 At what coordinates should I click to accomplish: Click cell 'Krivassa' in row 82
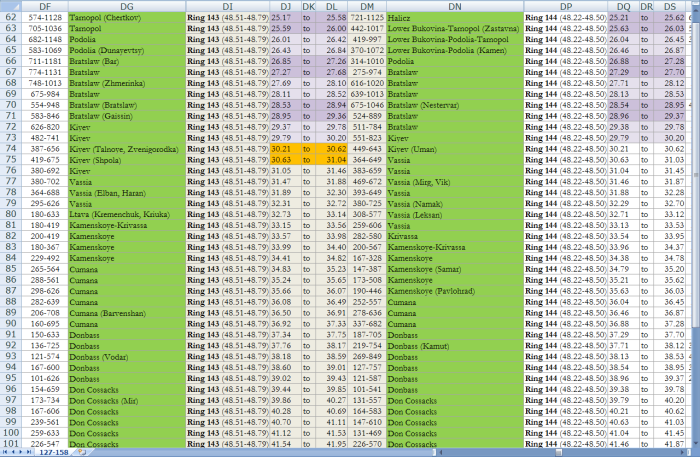click(455, 236)
